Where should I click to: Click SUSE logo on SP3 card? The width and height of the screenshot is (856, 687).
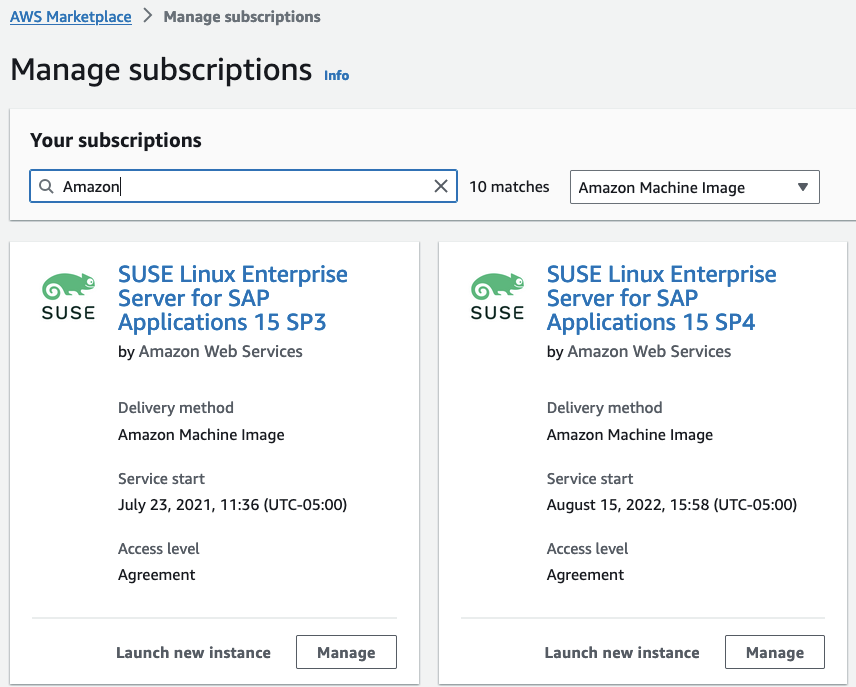(x=69, y=296)
